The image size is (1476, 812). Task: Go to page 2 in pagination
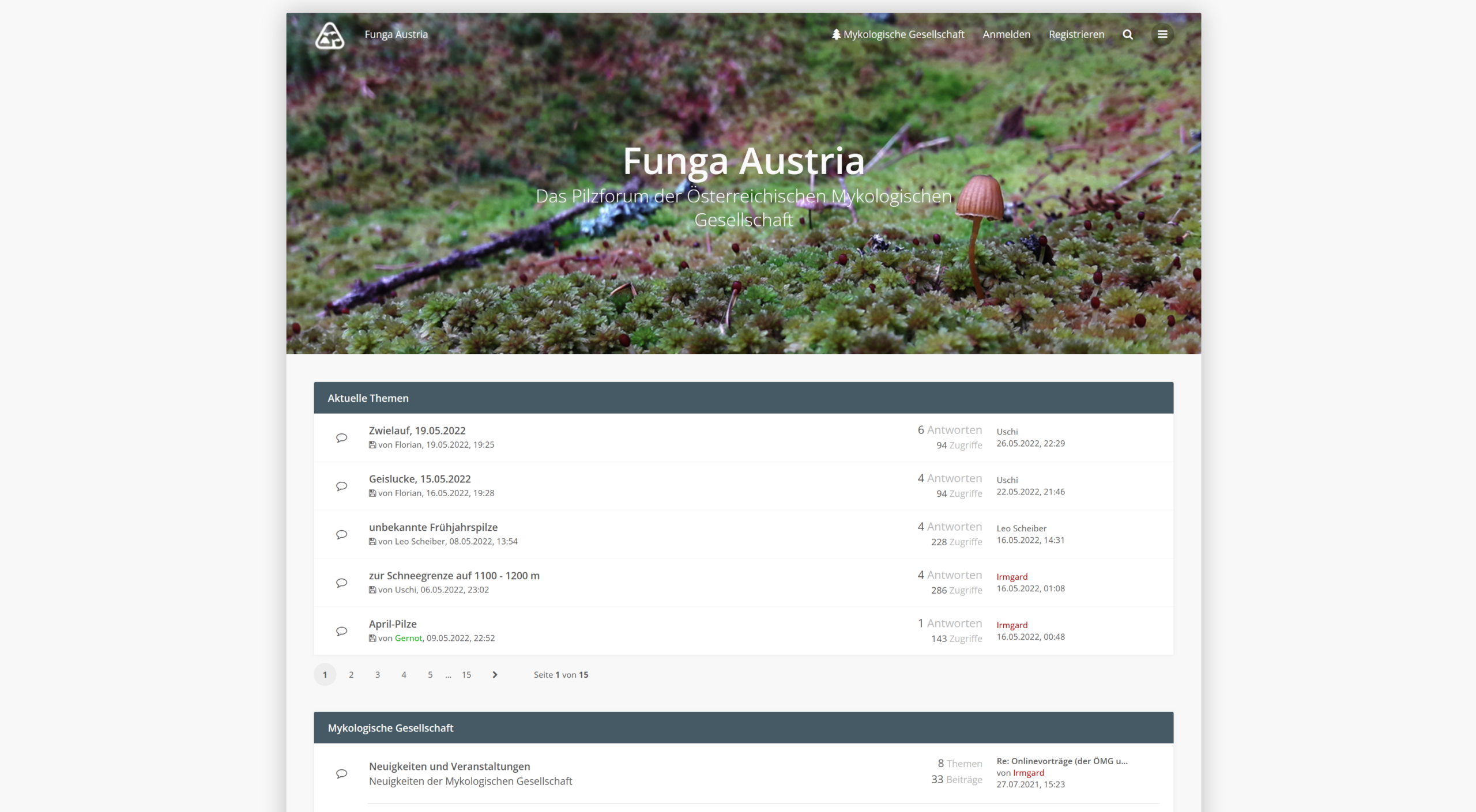pyautogui.click(x=351, y=675)
